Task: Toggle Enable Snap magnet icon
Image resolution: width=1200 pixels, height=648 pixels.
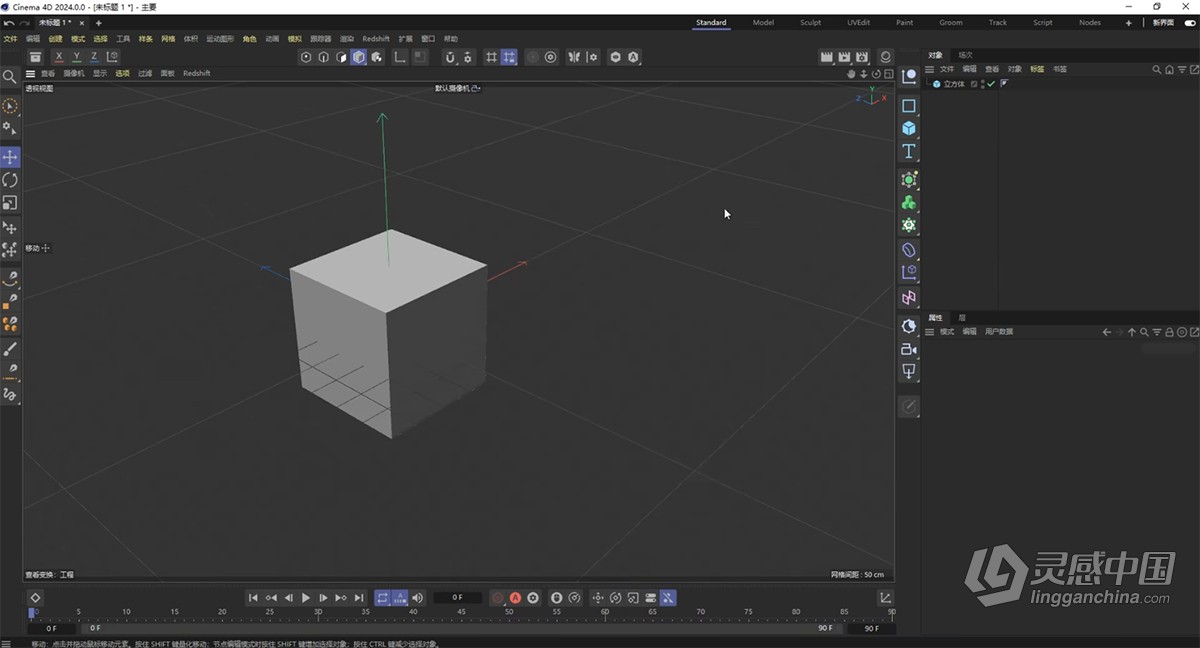Action: [x=450, y=57]
